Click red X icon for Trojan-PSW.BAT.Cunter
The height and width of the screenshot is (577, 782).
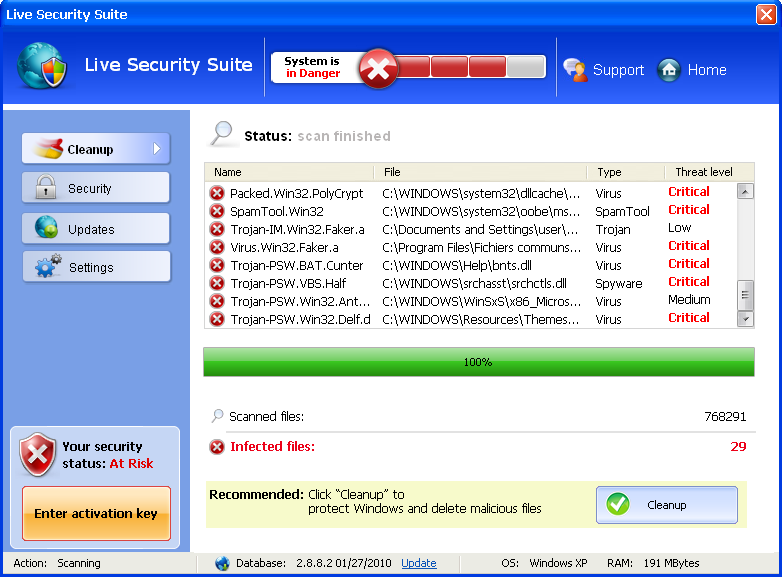(x=216, y=265)
